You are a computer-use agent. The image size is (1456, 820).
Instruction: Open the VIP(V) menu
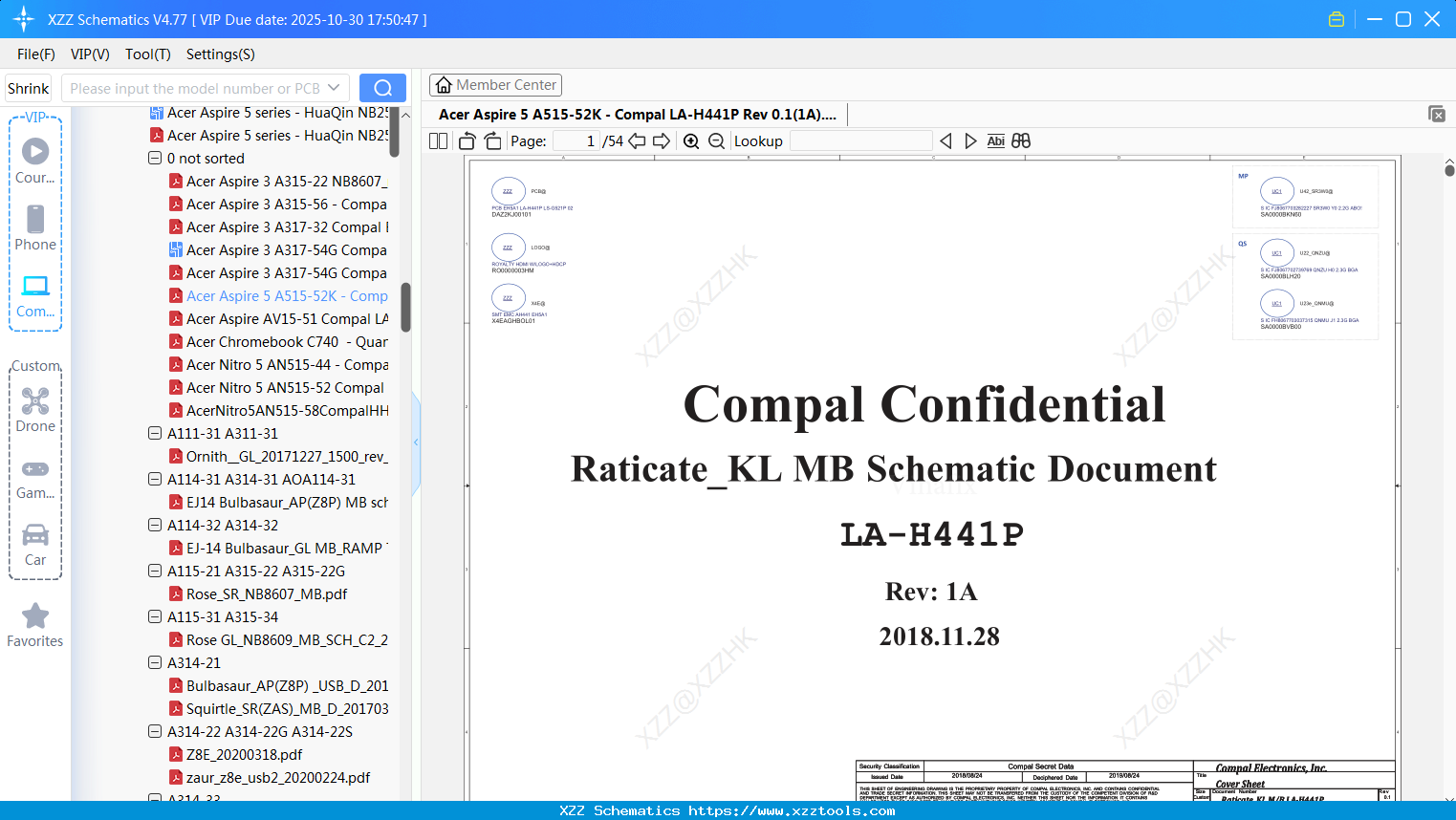point(90,54)
